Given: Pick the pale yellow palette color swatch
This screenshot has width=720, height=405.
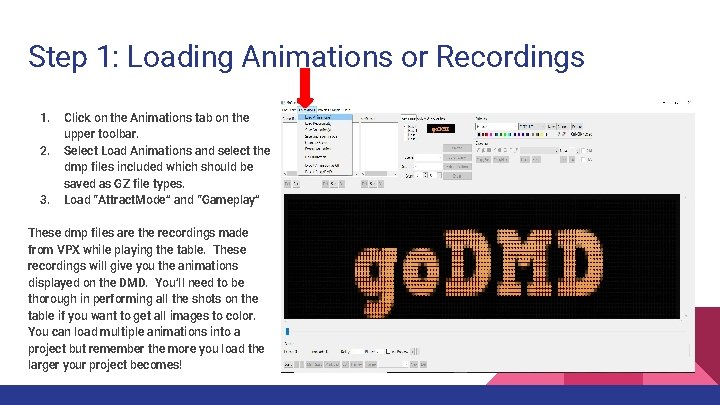Looking at the screenshot, I should (x=542, y=135).
